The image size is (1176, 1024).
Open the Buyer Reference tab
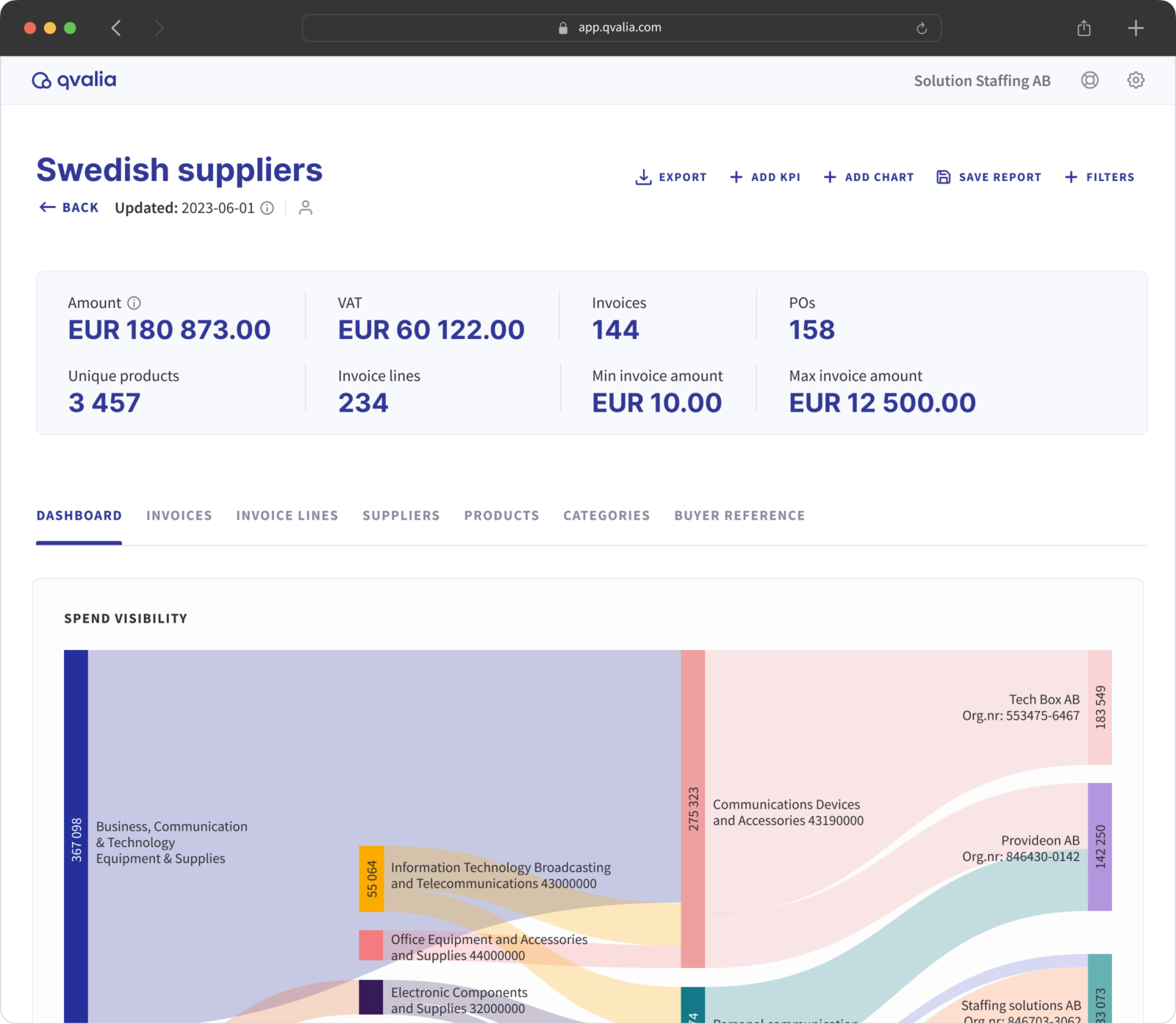[739, 515]
